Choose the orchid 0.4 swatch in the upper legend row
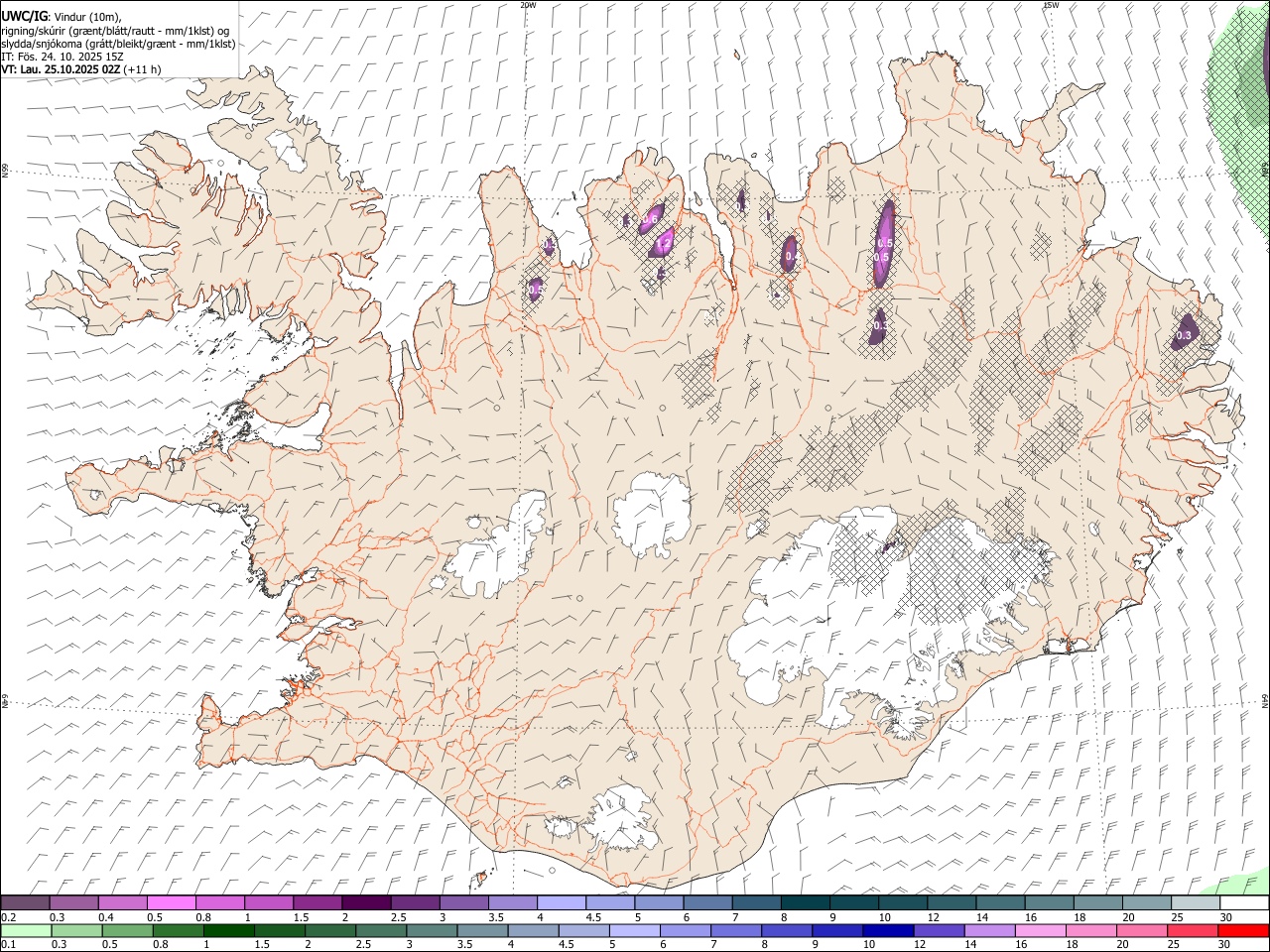This screenshot has height=952, width=1270. tap(123, 903)
